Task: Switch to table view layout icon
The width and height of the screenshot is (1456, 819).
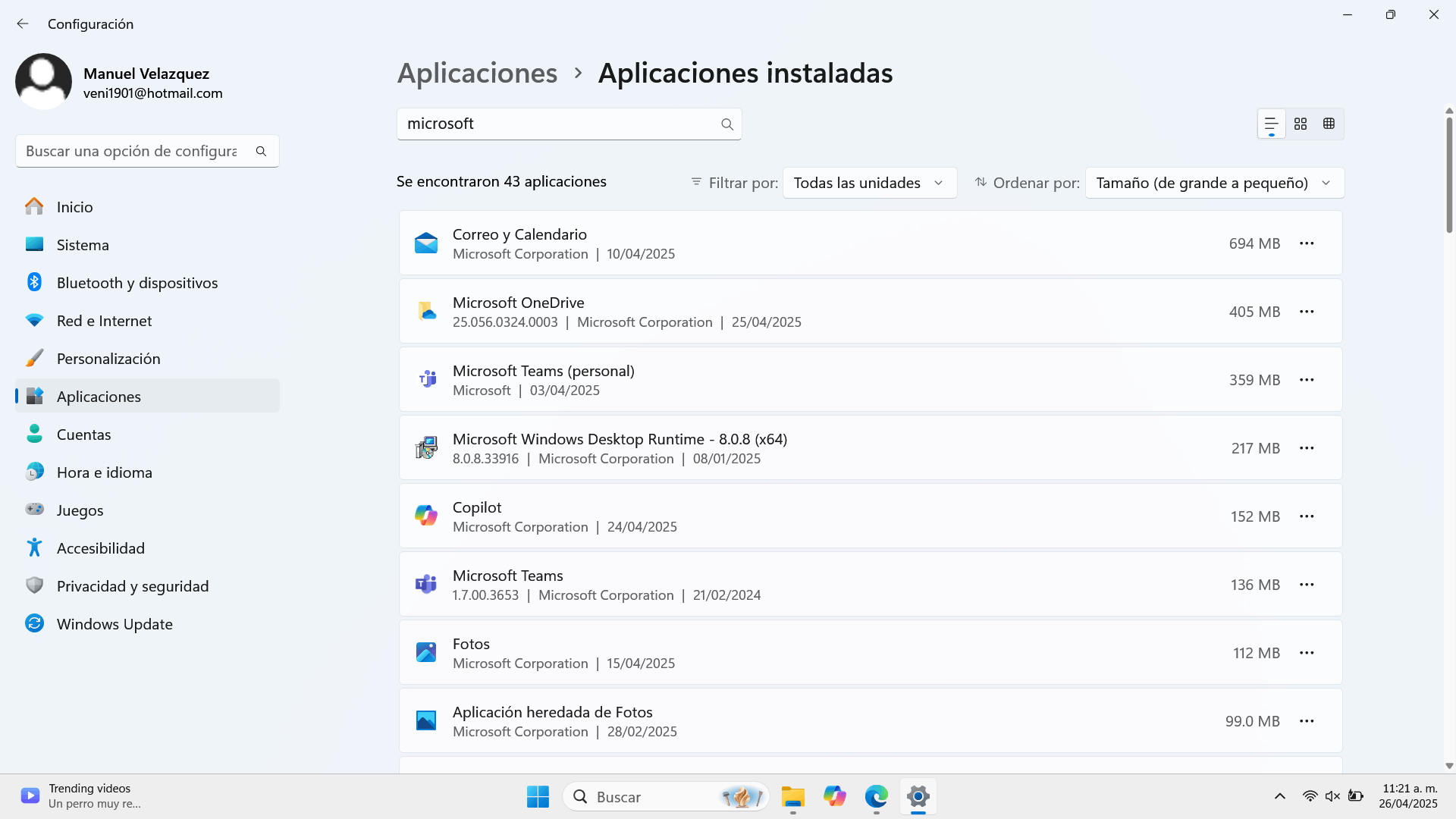Action: tap(1329, 124)
